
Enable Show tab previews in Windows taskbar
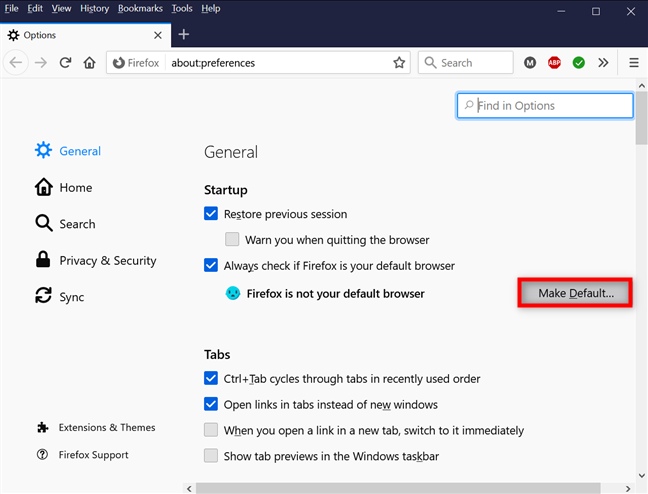tap(211, 456)
